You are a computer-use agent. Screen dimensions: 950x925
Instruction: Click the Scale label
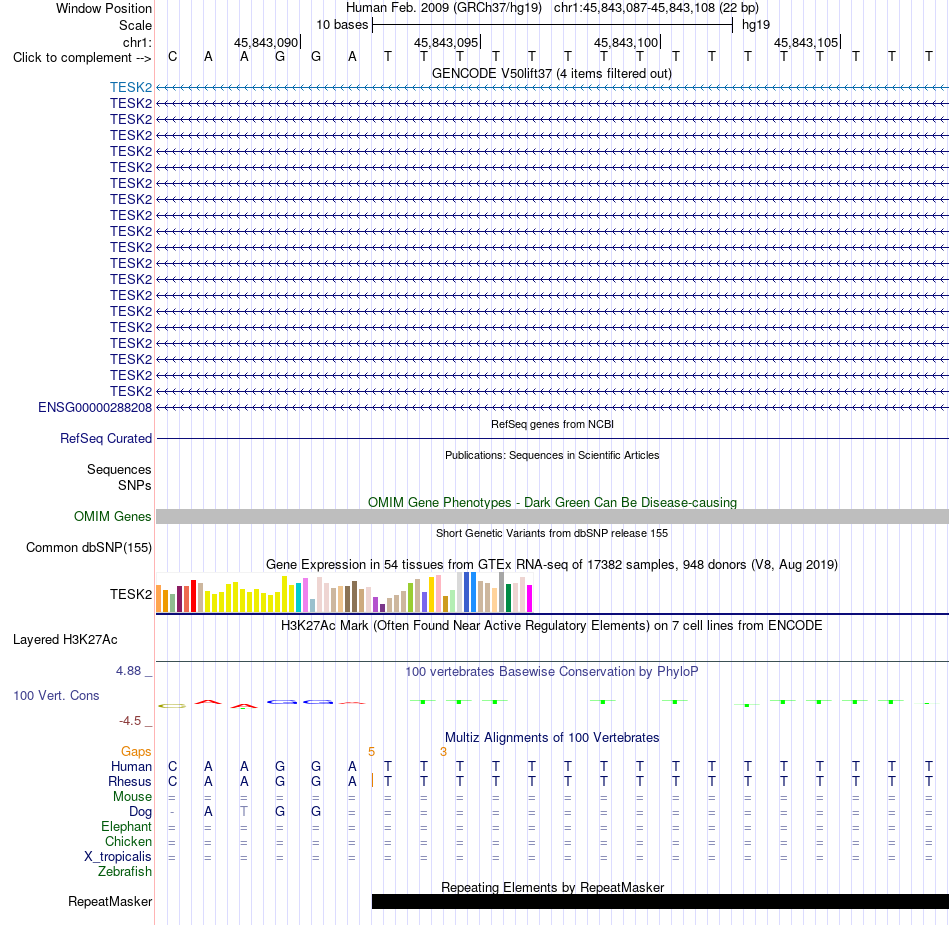[136, 25]
